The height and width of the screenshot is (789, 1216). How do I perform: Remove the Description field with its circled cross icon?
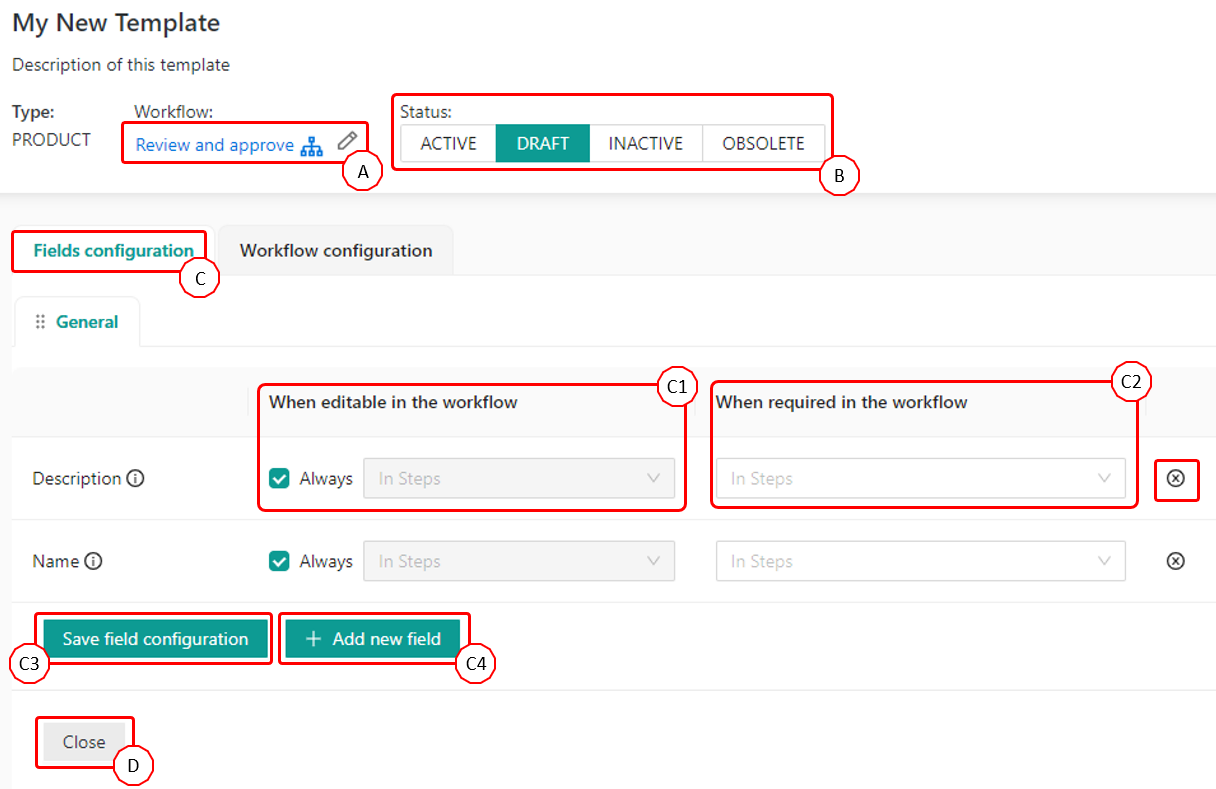(x=1176, y=480)
